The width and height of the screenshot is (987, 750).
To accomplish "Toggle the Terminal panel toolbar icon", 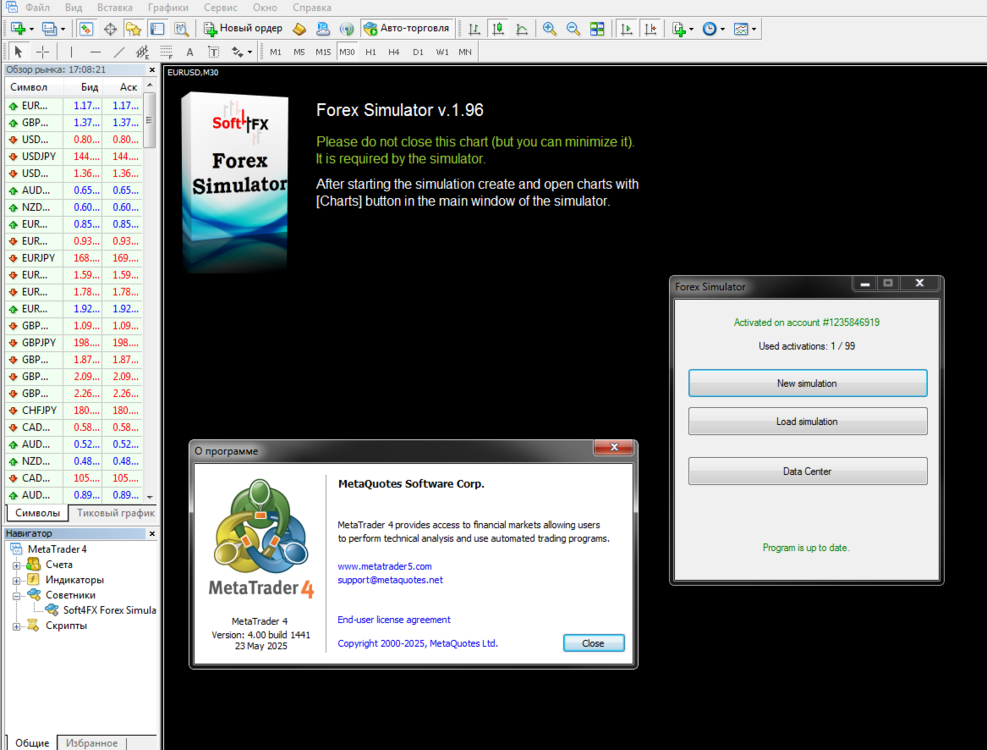I will [x=157, y=29].
